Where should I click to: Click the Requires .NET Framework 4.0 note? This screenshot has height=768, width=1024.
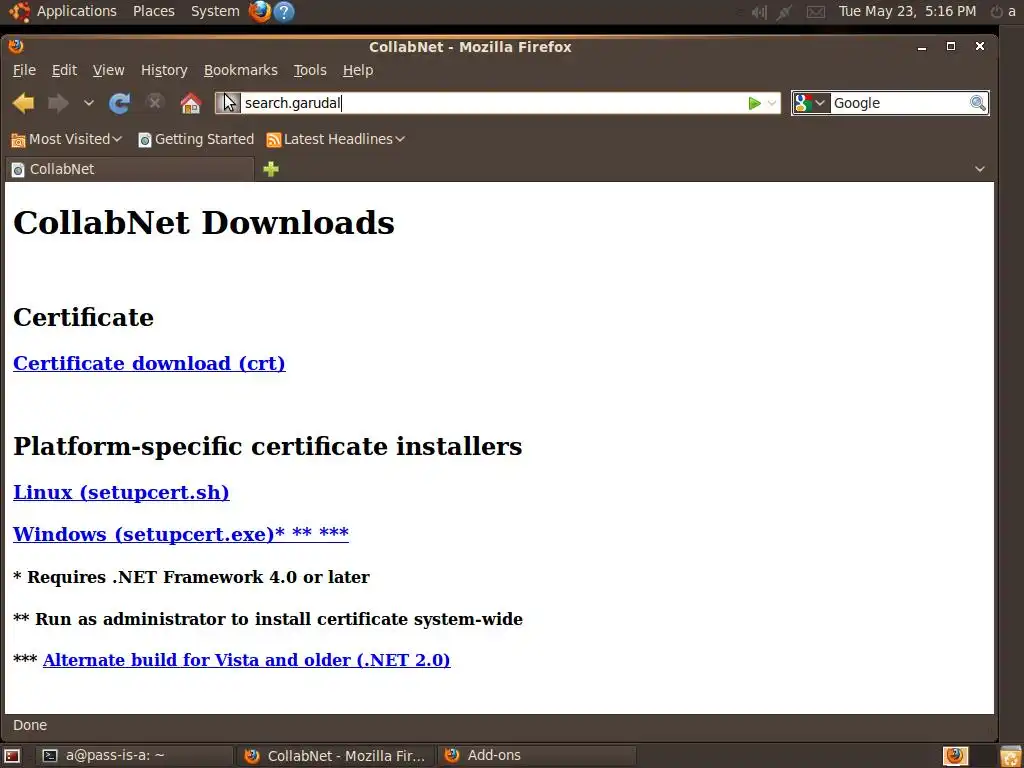click(191, 577)
